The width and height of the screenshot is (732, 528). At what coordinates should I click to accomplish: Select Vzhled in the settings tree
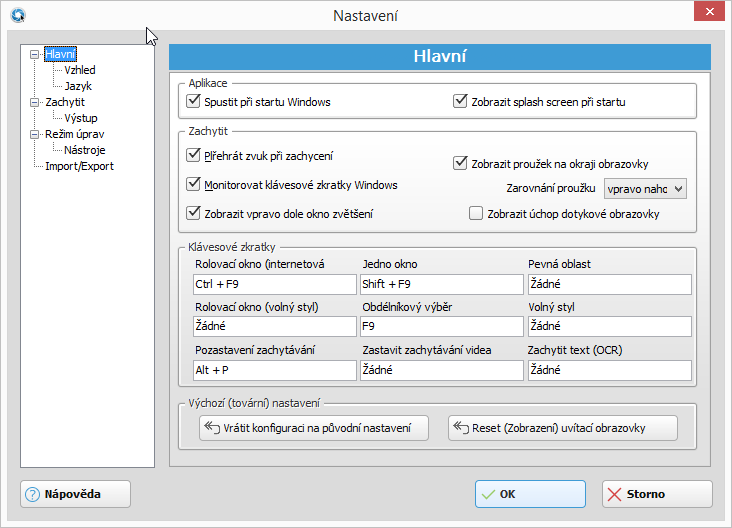pyautogui.click(x=80, y=70)
